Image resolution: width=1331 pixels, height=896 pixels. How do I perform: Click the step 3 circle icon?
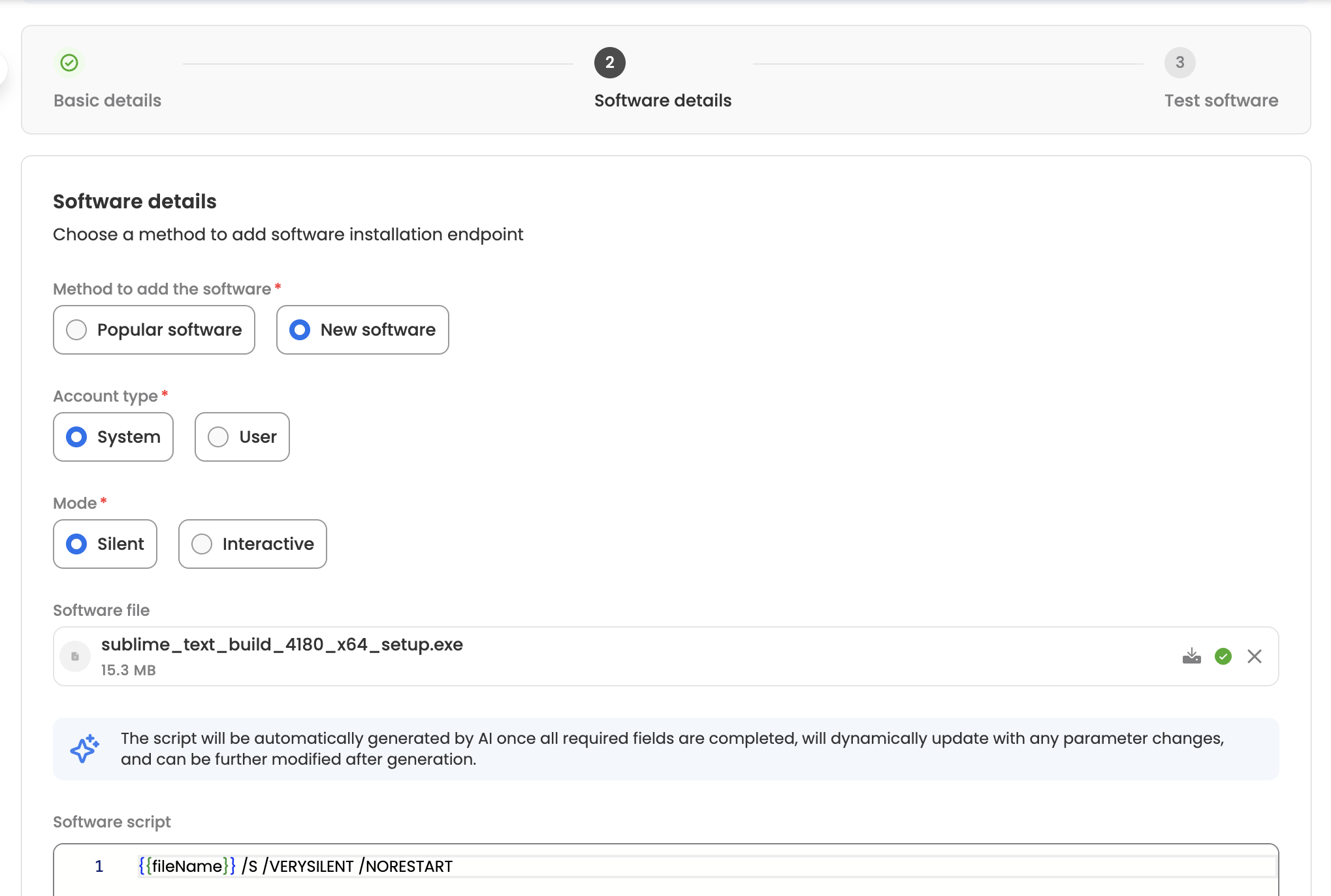point(1179,63)
